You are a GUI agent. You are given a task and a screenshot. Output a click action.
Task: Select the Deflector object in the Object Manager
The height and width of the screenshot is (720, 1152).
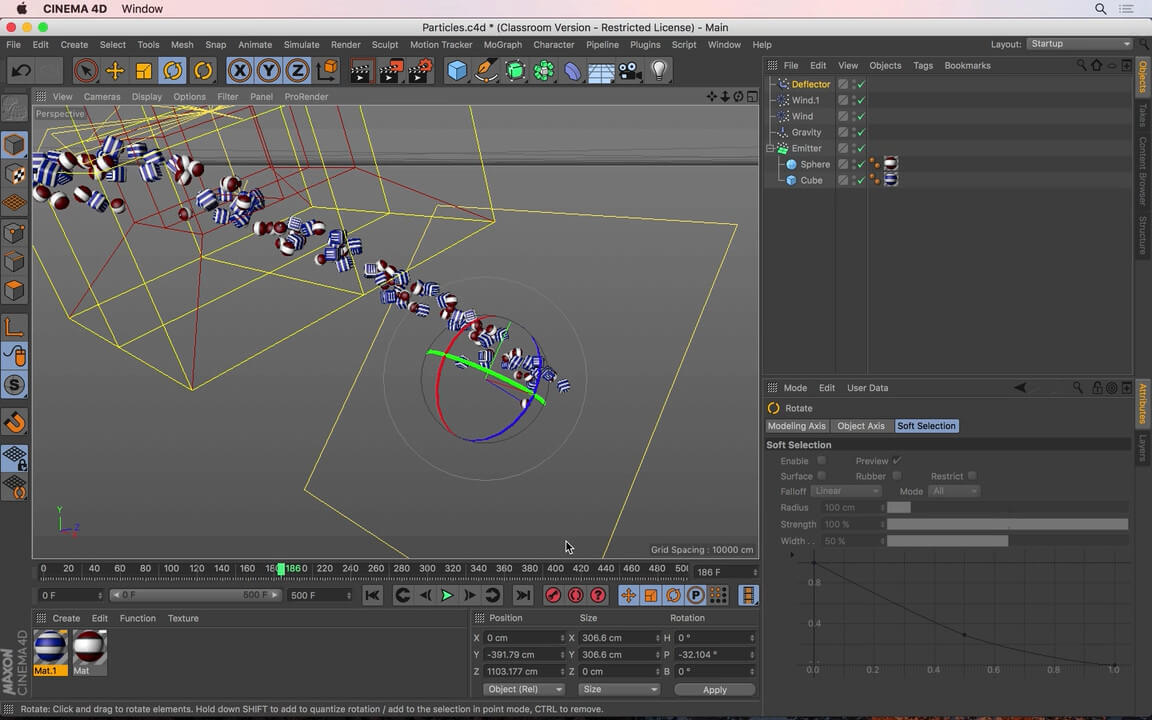point(810,84)
